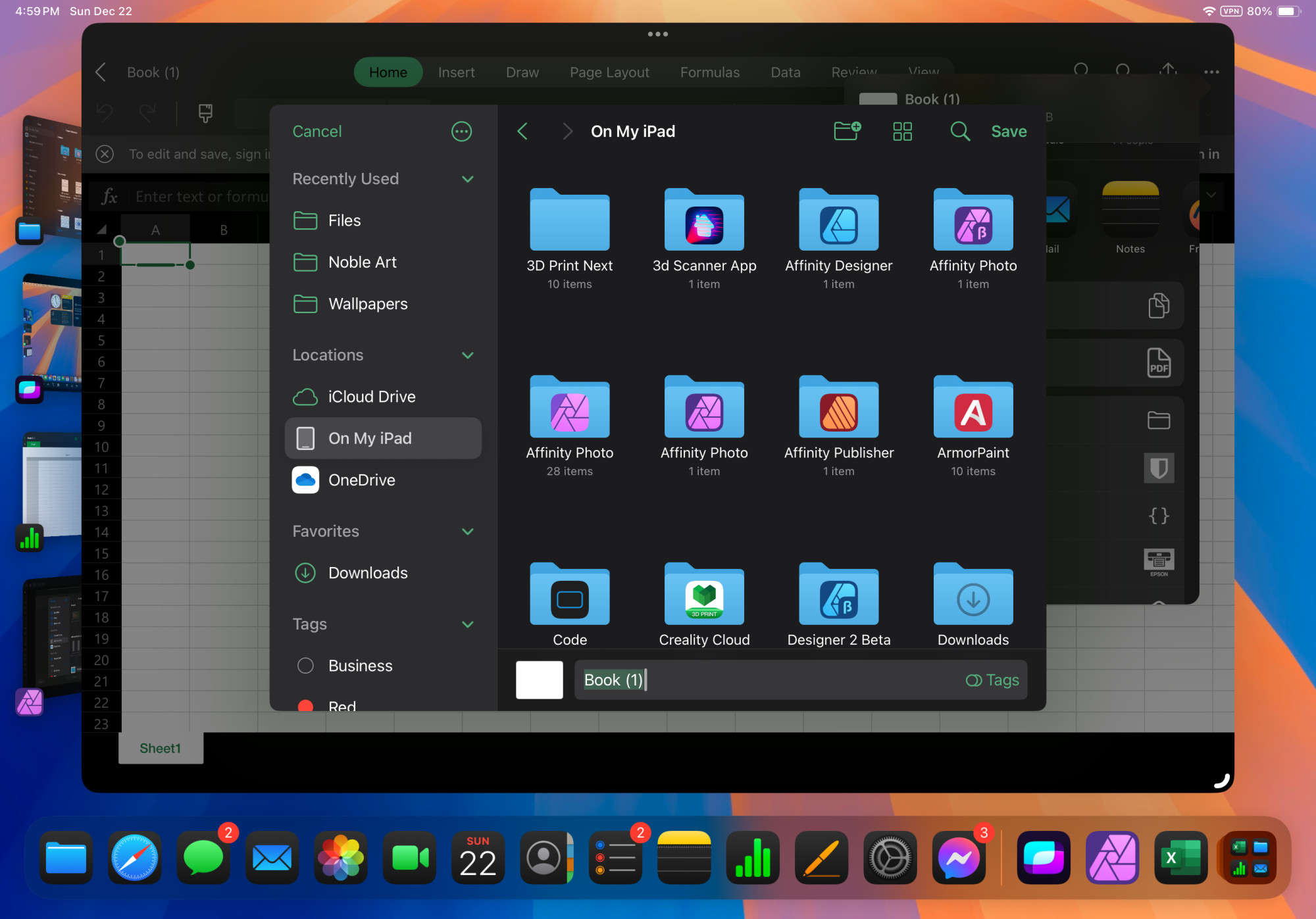Open the Creality Cloud folder
Screen dimensions: 1316x919
(x=704, y=596)
